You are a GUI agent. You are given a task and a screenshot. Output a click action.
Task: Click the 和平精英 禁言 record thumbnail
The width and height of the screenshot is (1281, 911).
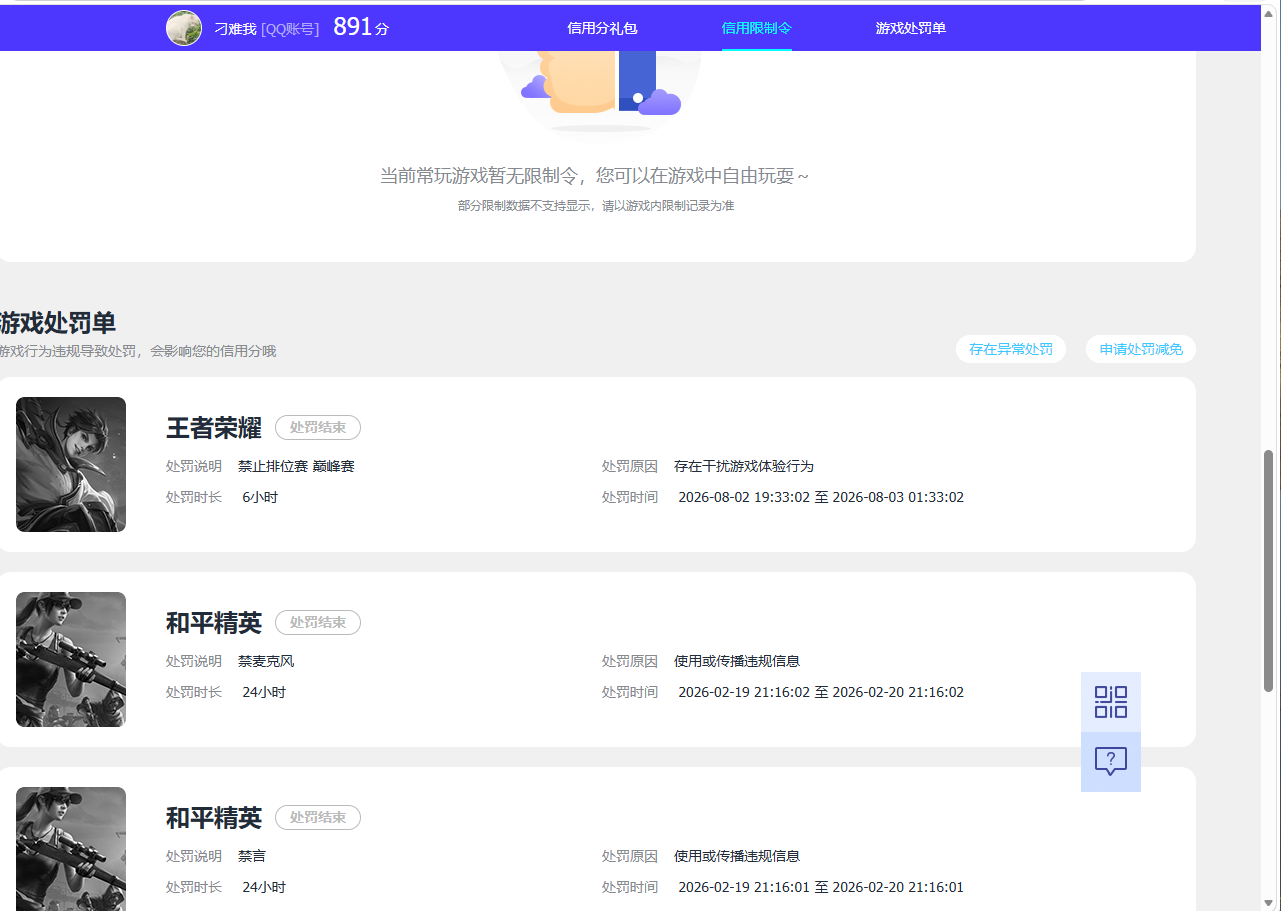71,849
